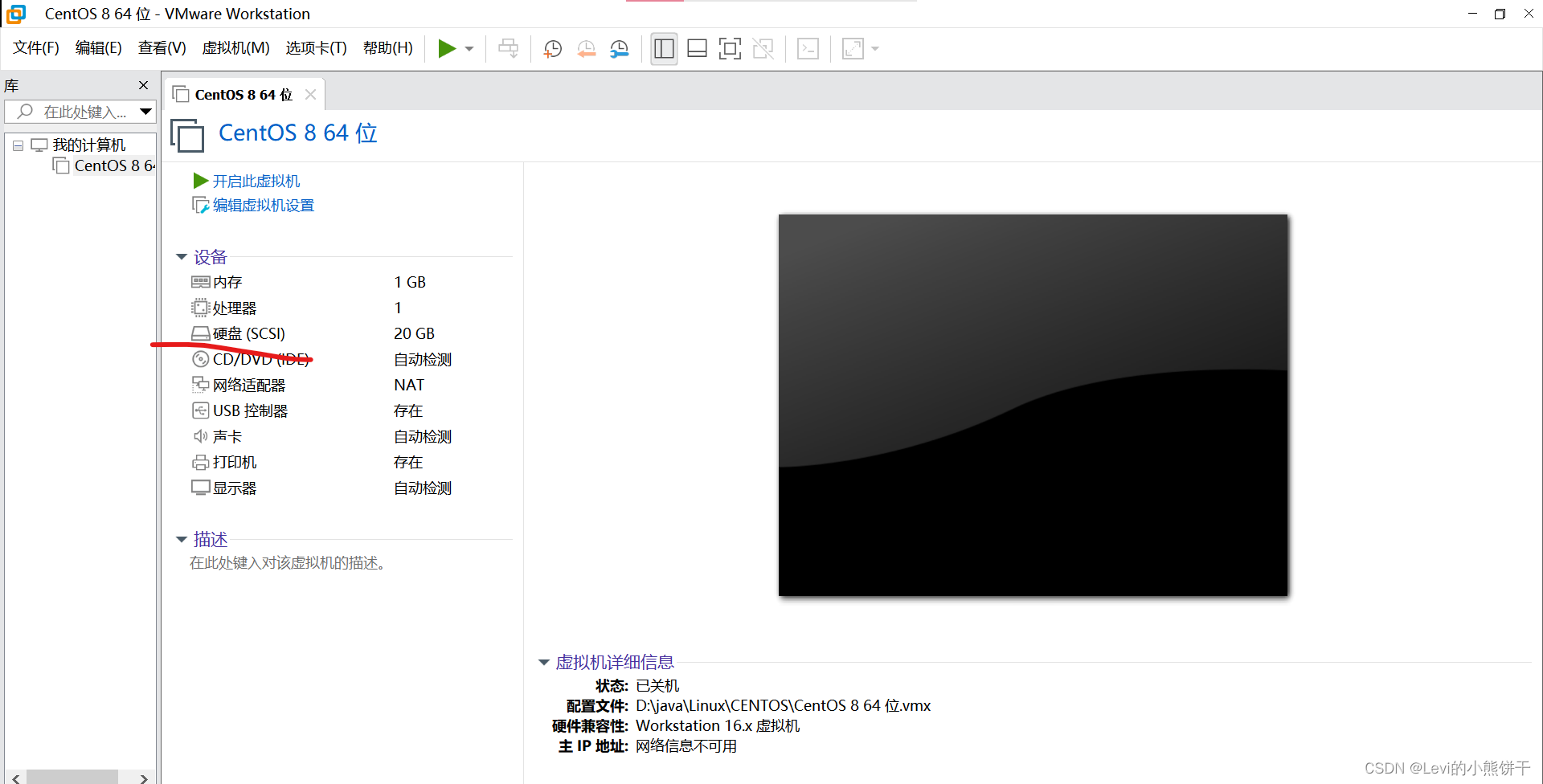1543x784 pixels.
Task: Click 开启此虚拟机 link
Action: pos(256,182)
